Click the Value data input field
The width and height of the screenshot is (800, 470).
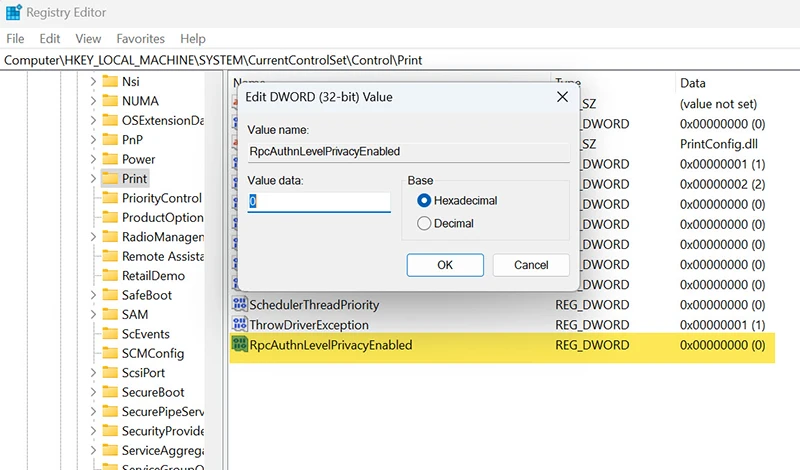coord(319,202)
